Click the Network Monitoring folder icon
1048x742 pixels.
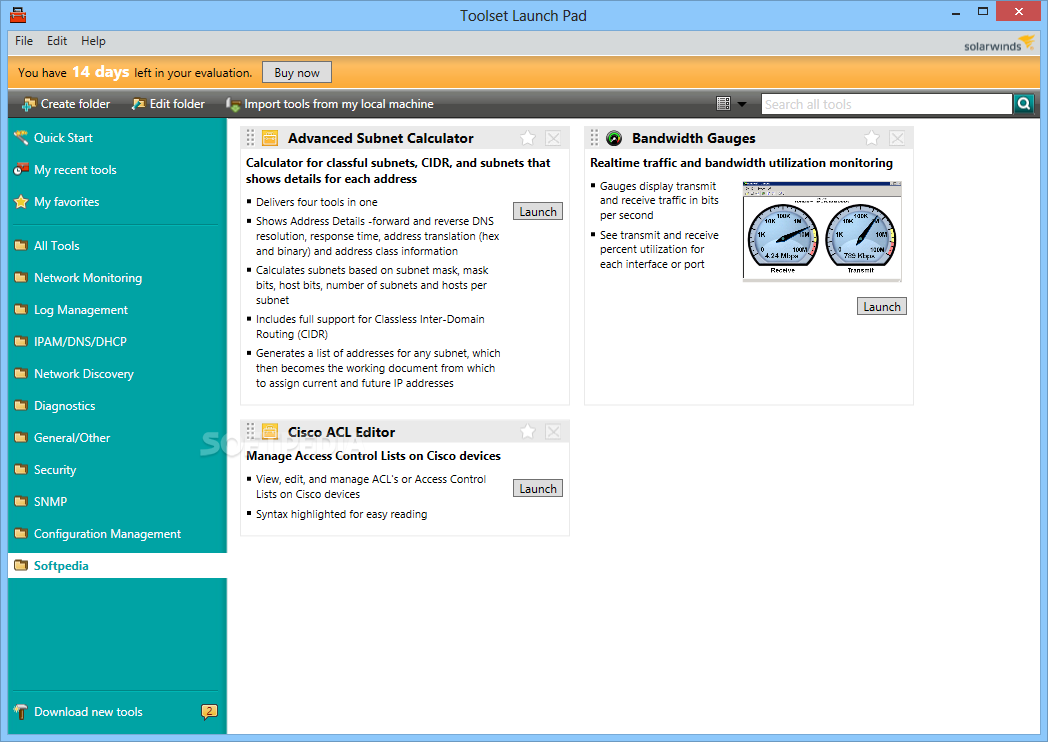(x=21, y=277)
